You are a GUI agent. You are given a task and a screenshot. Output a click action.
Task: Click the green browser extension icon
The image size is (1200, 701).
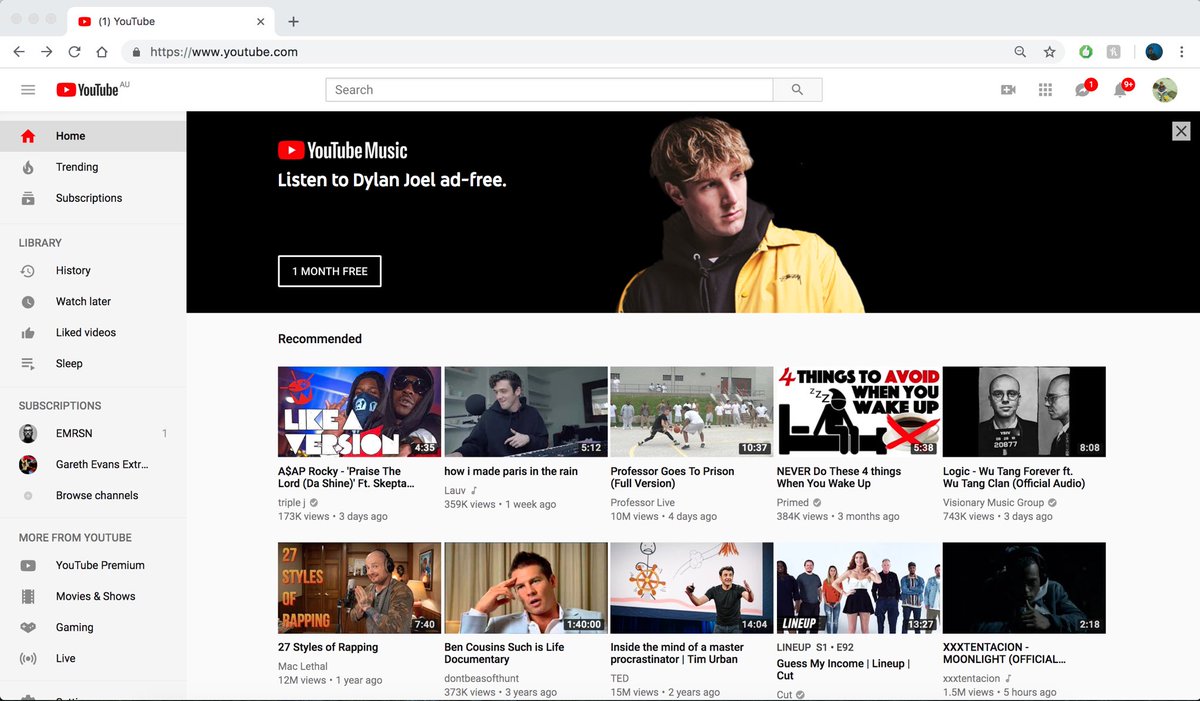[1086, 52]
